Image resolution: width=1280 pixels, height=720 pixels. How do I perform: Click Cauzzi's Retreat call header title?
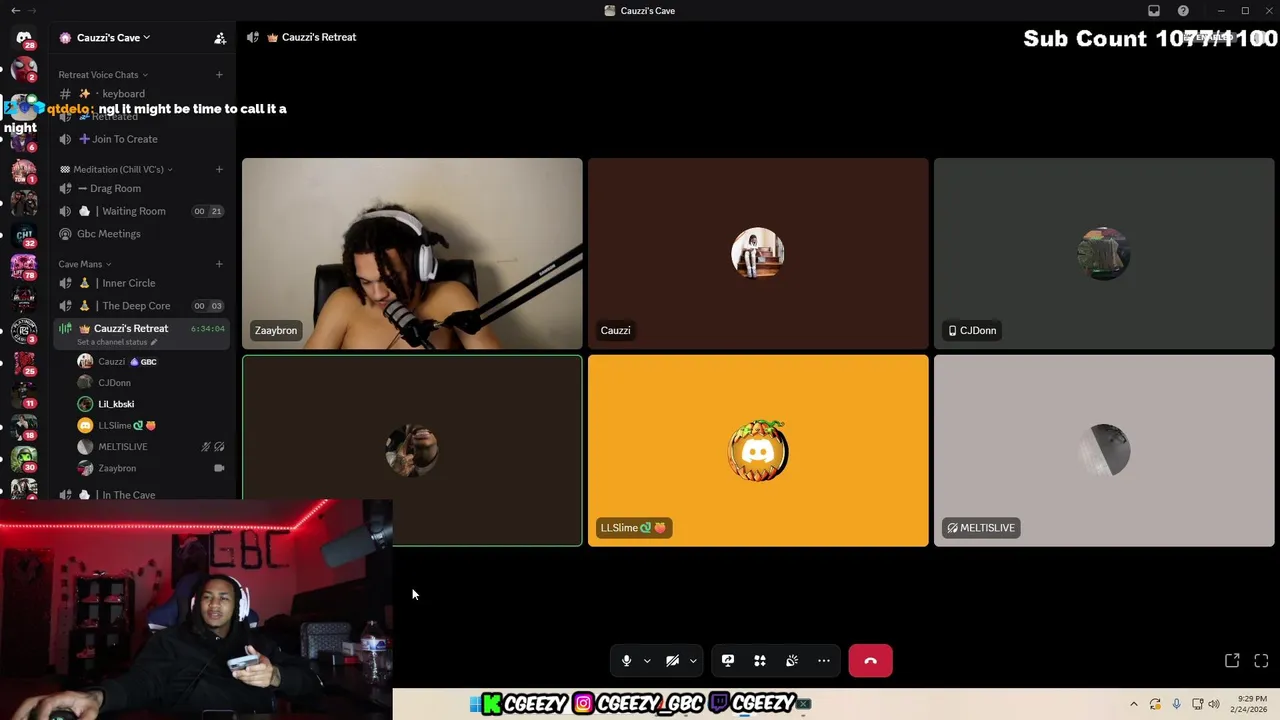[319, 37]
